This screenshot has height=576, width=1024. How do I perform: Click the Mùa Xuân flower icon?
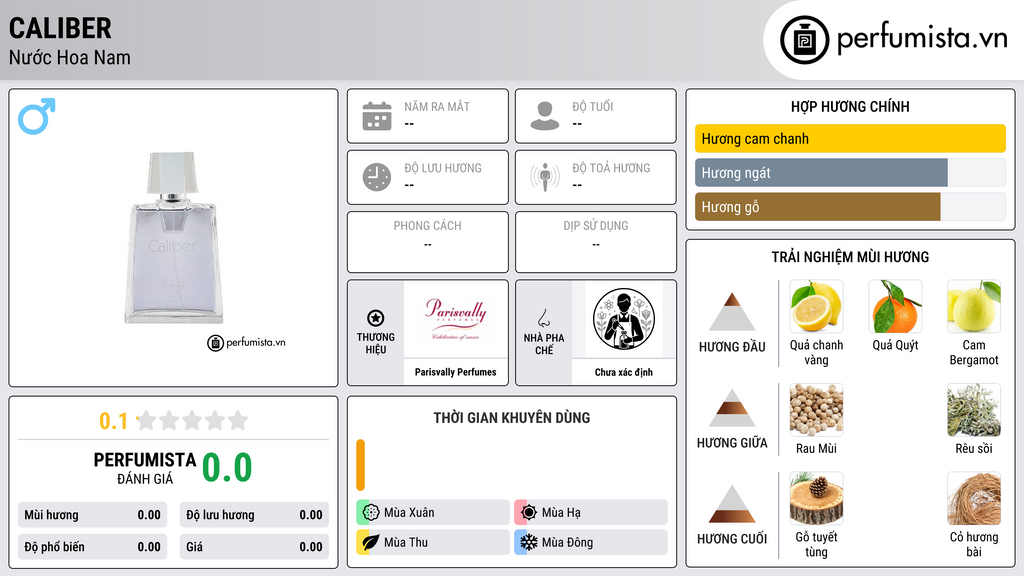pos(371,513)
